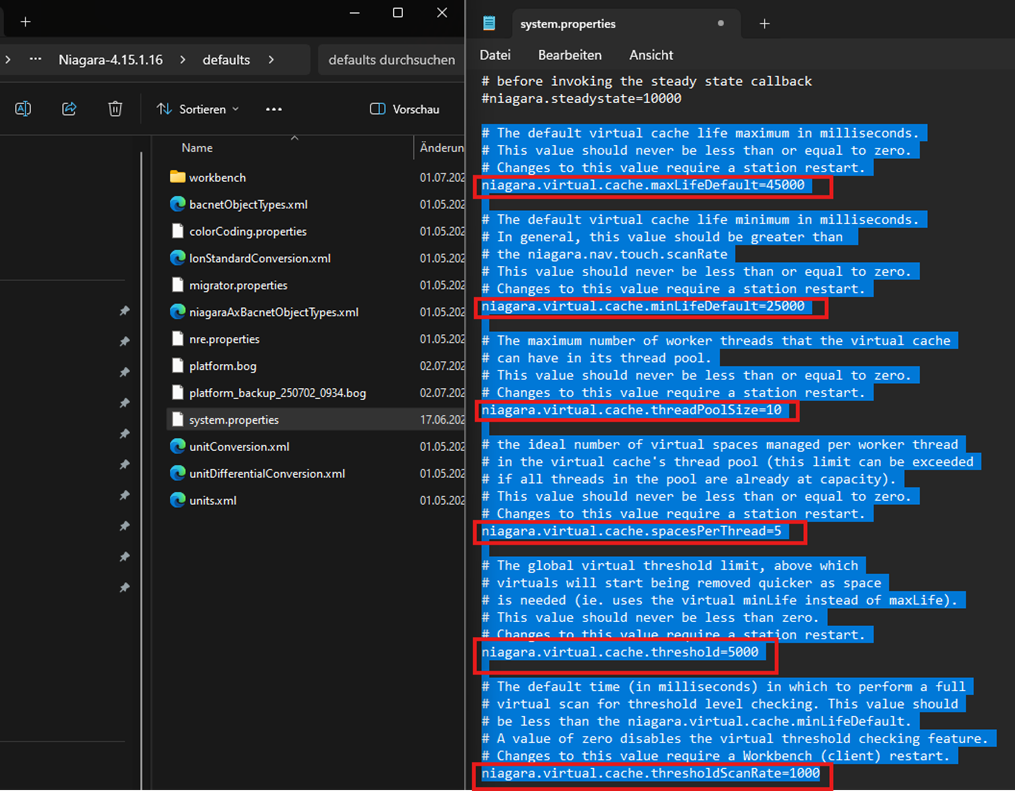Click the Rename icon in Explorer toolbar
The height and width of the screenshot is (791, 1015).
pos(23,109)
